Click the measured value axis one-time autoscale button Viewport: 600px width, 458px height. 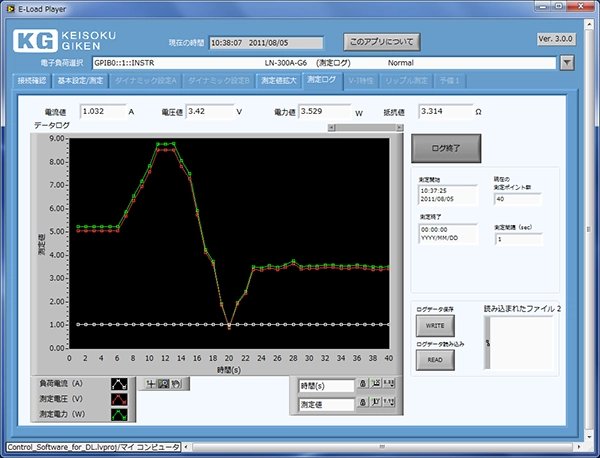[x=376, y=405]
